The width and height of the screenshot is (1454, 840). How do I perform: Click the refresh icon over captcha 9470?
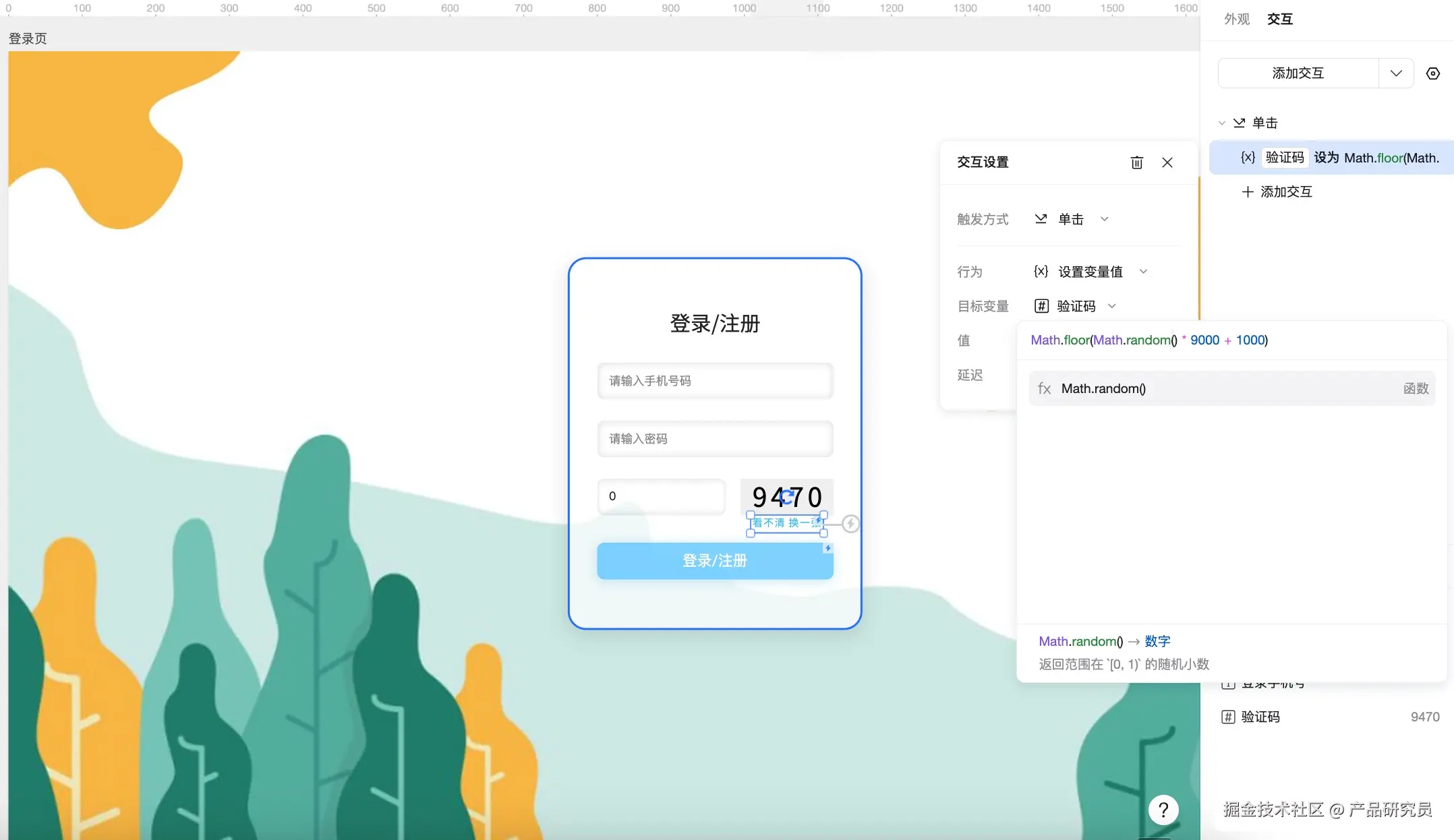(x=786, y=498)
